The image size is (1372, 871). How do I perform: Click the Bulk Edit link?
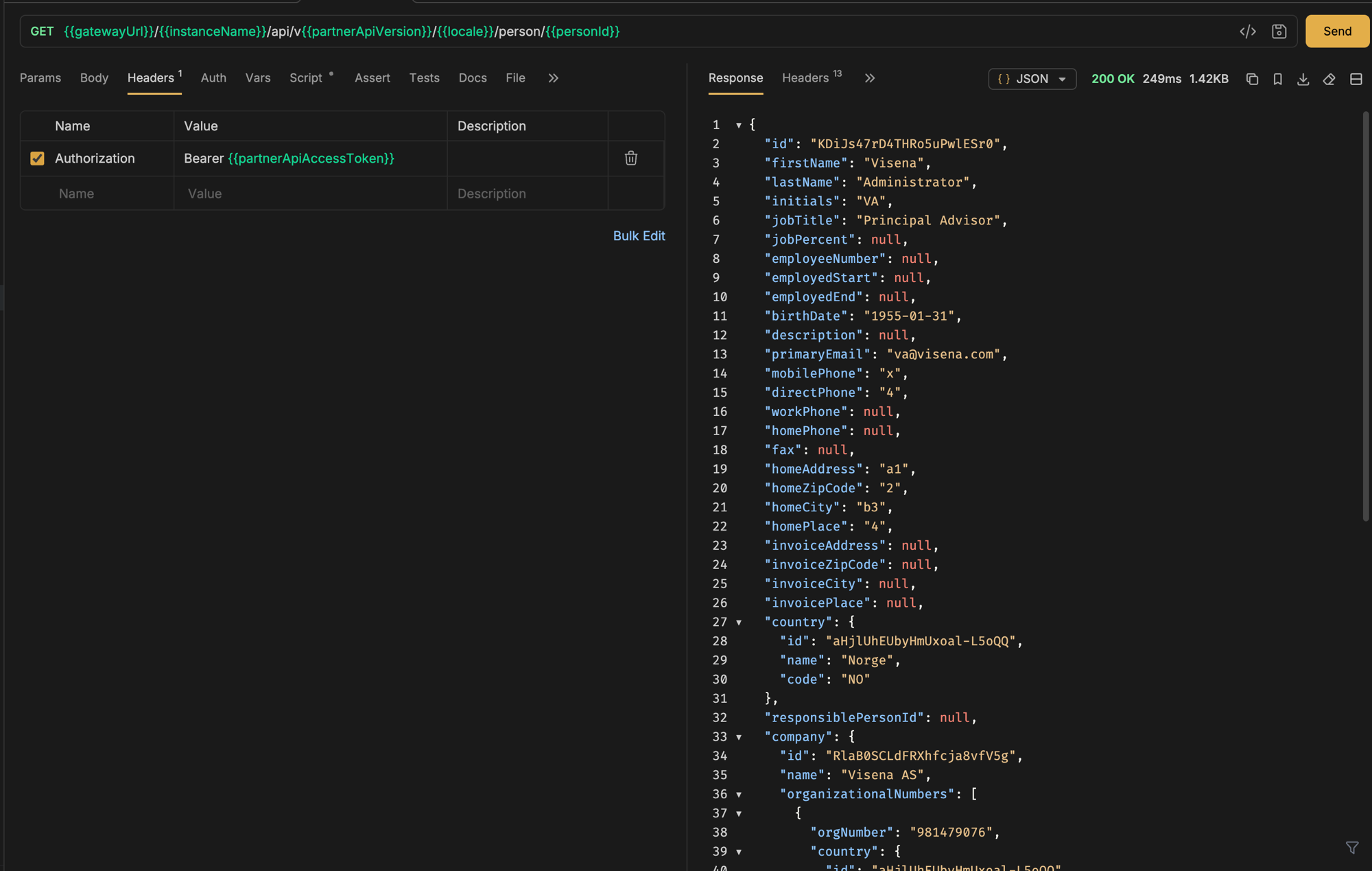[639, 236]
